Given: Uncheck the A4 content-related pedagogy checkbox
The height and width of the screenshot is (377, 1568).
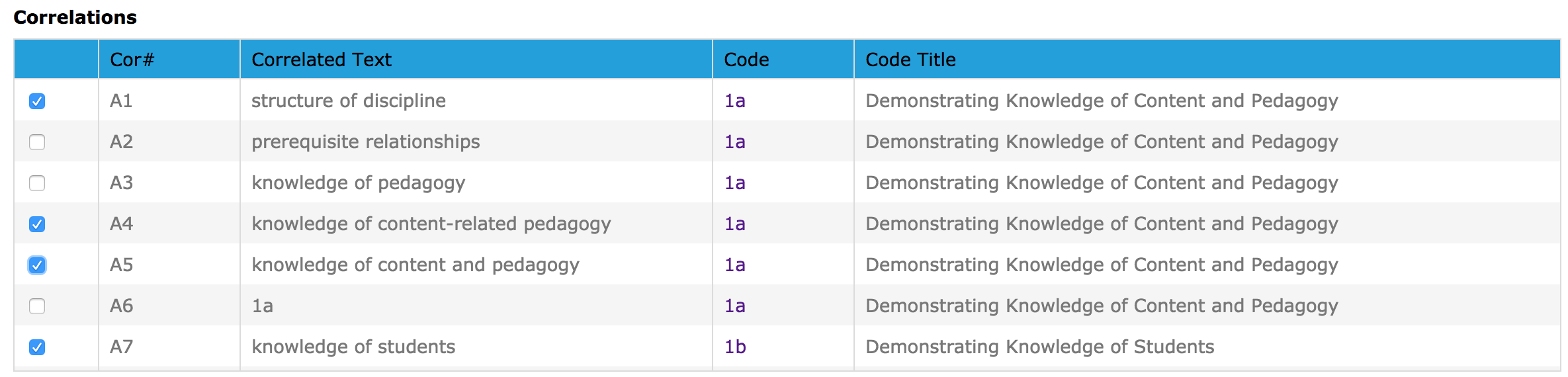Looking at the screenshot, I should coord(37,224).
